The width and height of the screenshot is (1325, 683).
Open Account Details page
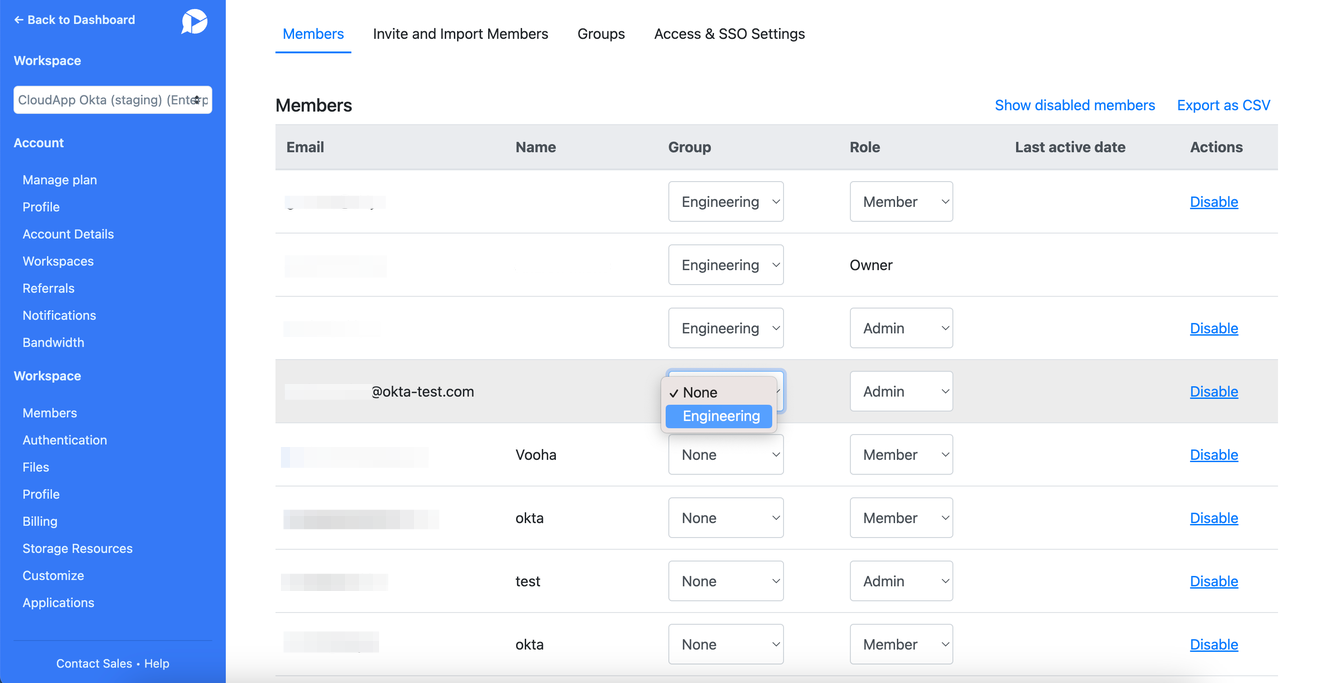68,234
